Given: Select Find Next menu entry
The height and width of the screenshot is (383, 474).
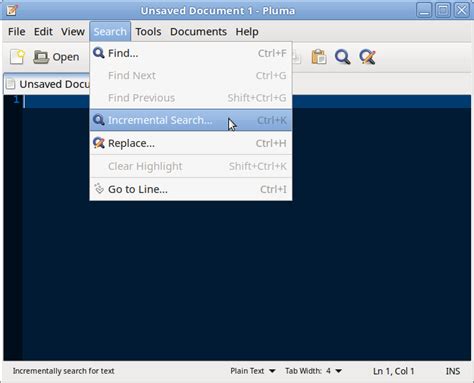Looking at the screenshot, I should (191, 75).
